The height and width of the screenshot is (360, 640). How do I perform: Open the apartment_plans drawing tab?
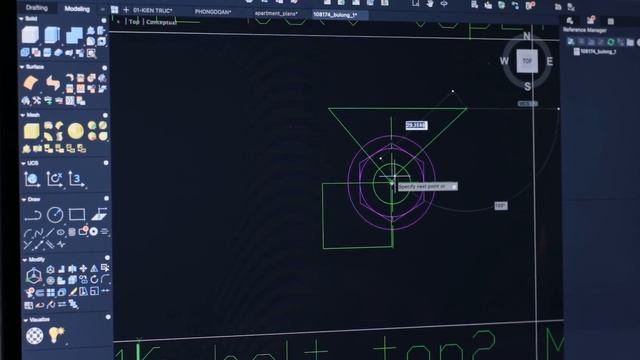[276, 13]
